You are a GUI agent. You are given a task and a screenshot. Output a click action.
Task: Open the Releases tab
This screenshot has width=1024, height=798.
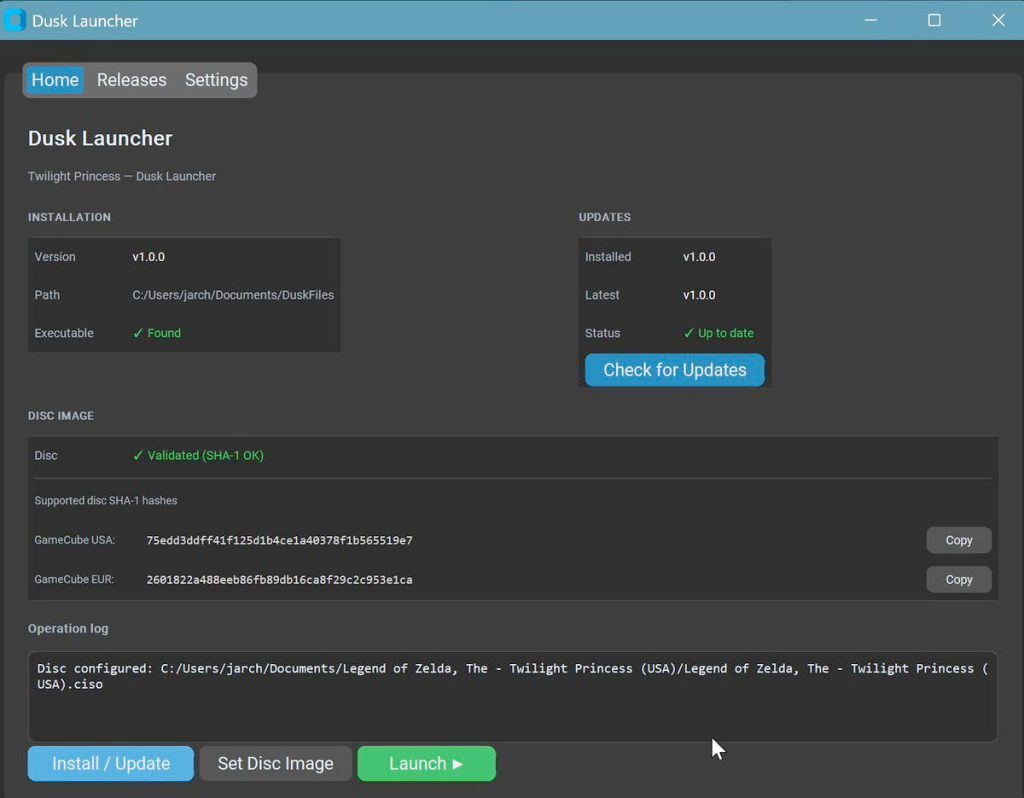(x=131, y=80)
